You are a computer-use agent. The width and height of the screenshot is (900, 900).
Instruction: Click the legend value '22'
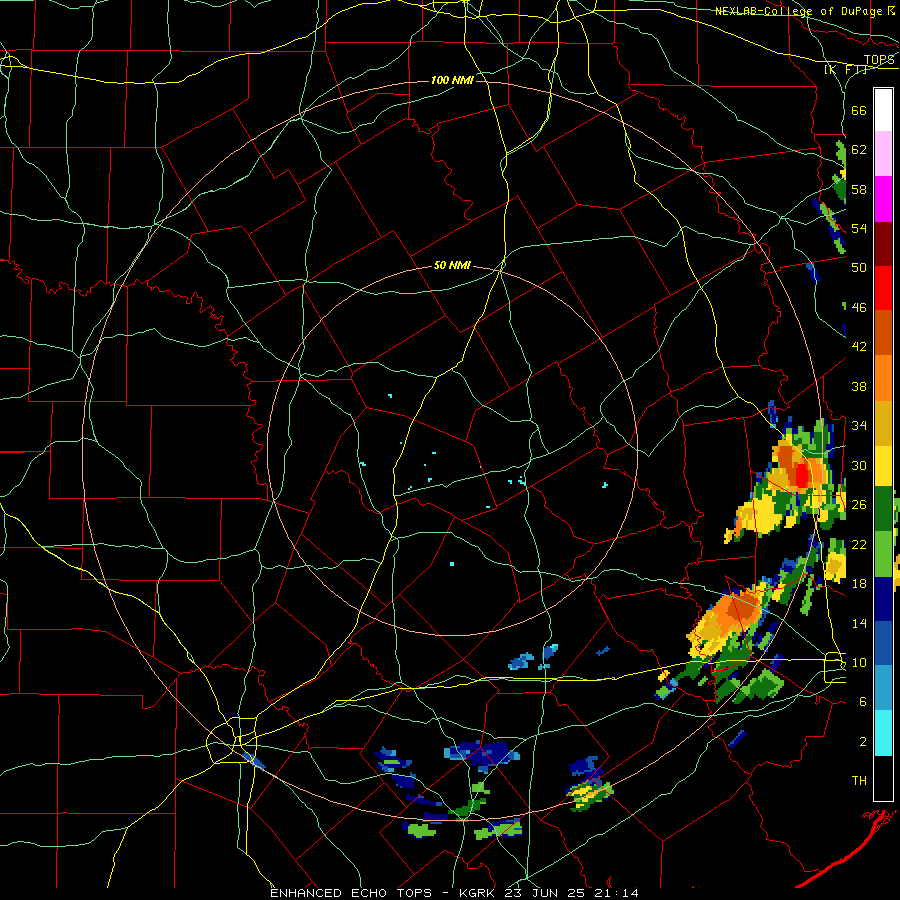[x=859, y=544]
